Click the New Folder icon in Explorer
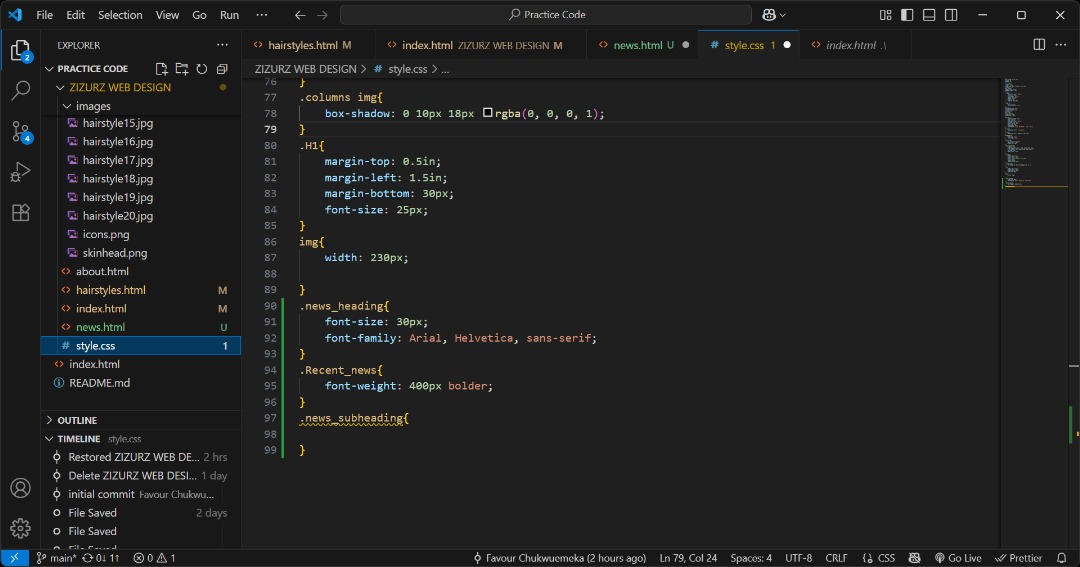This screenshot has width=1080, height=567. 182,69
